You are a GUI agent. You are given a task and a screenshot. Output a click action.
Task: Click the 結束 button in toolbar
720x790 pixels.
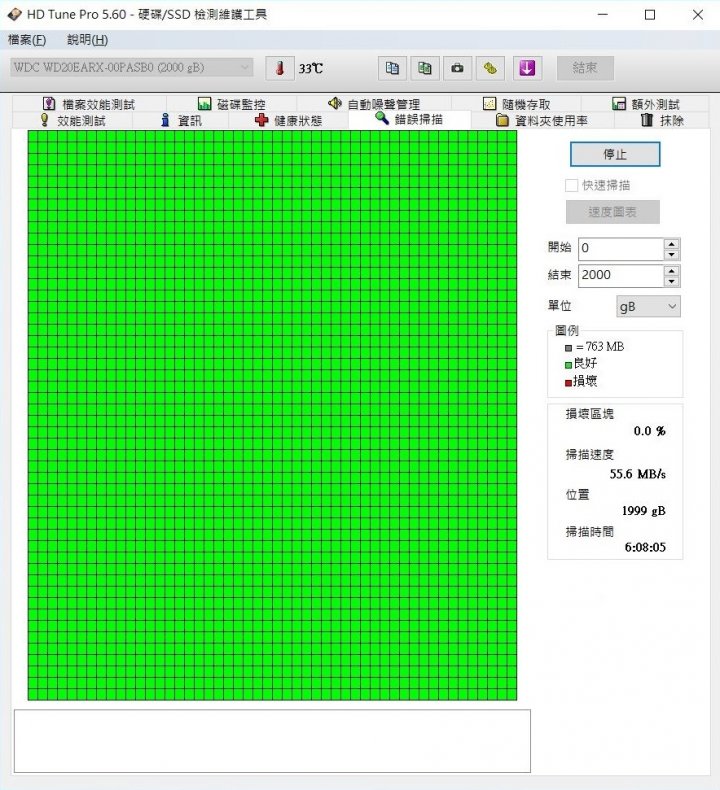pyautogui.click(x=585, y=68)
